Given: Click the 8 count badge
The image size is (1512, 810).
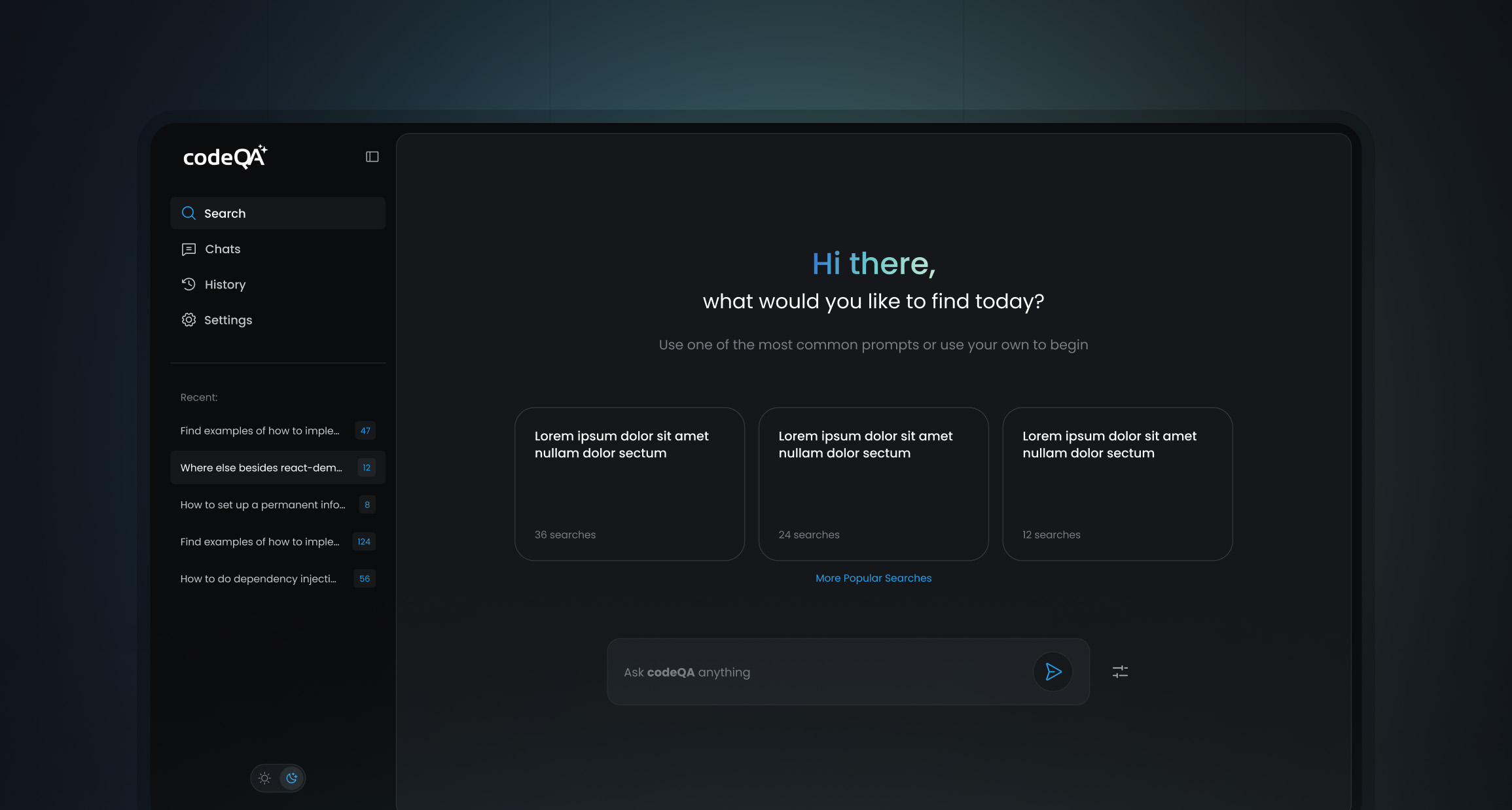Looking at the screenshot, I should (367, 504).
